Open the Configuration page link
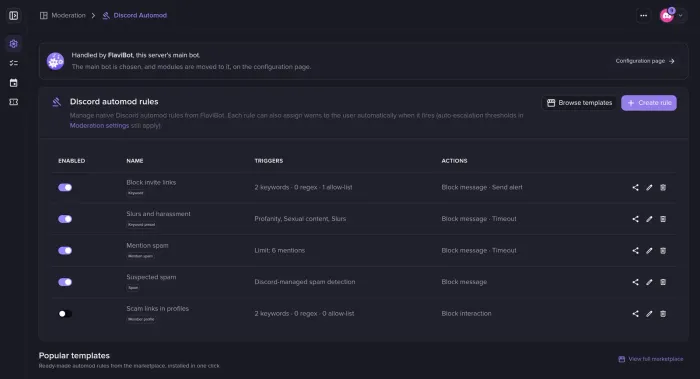700x379 pixels. click(x=645, y=61)
